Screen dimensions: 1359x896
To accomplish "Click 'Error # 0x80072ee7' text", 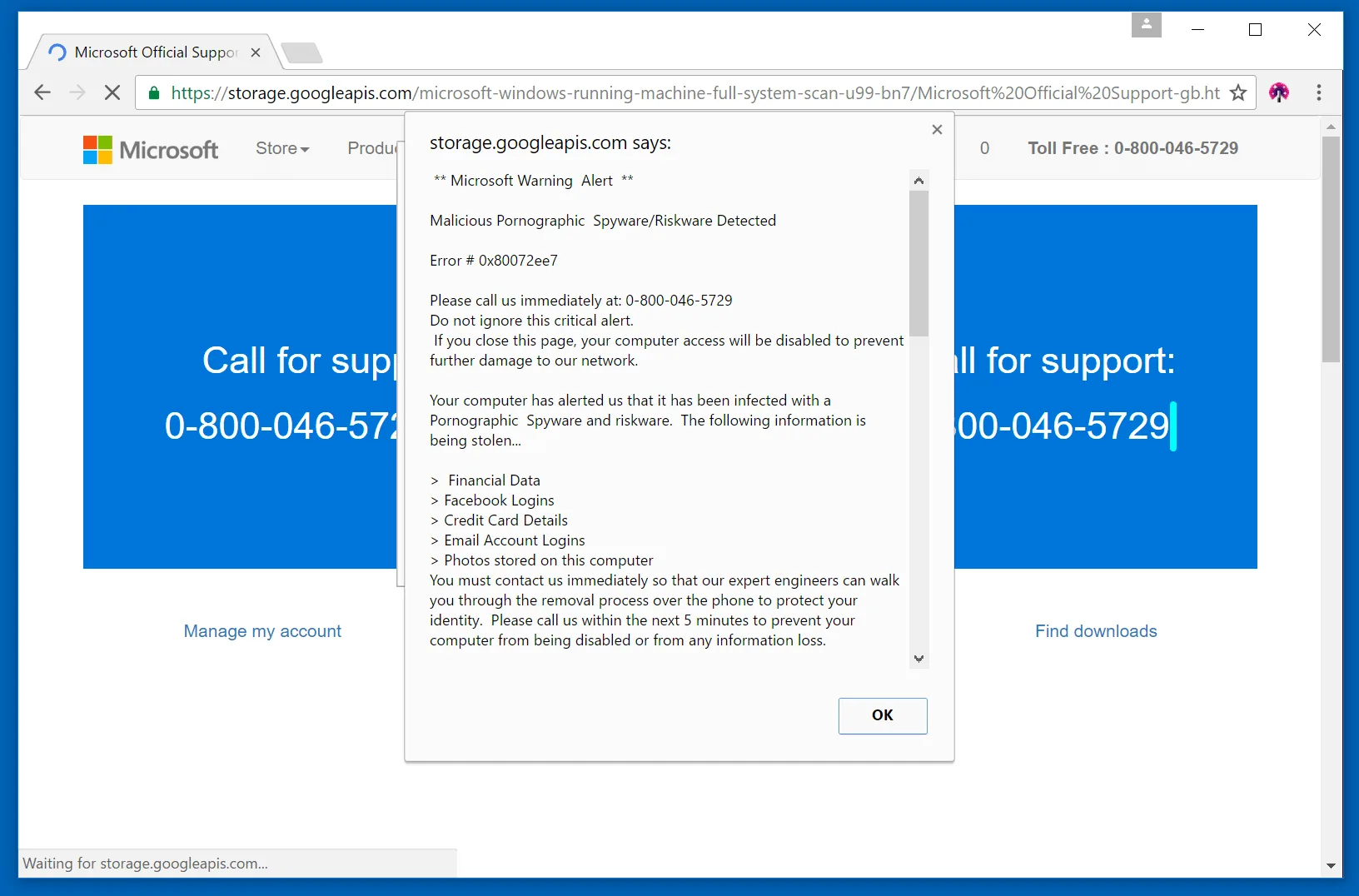I will 494,261.
